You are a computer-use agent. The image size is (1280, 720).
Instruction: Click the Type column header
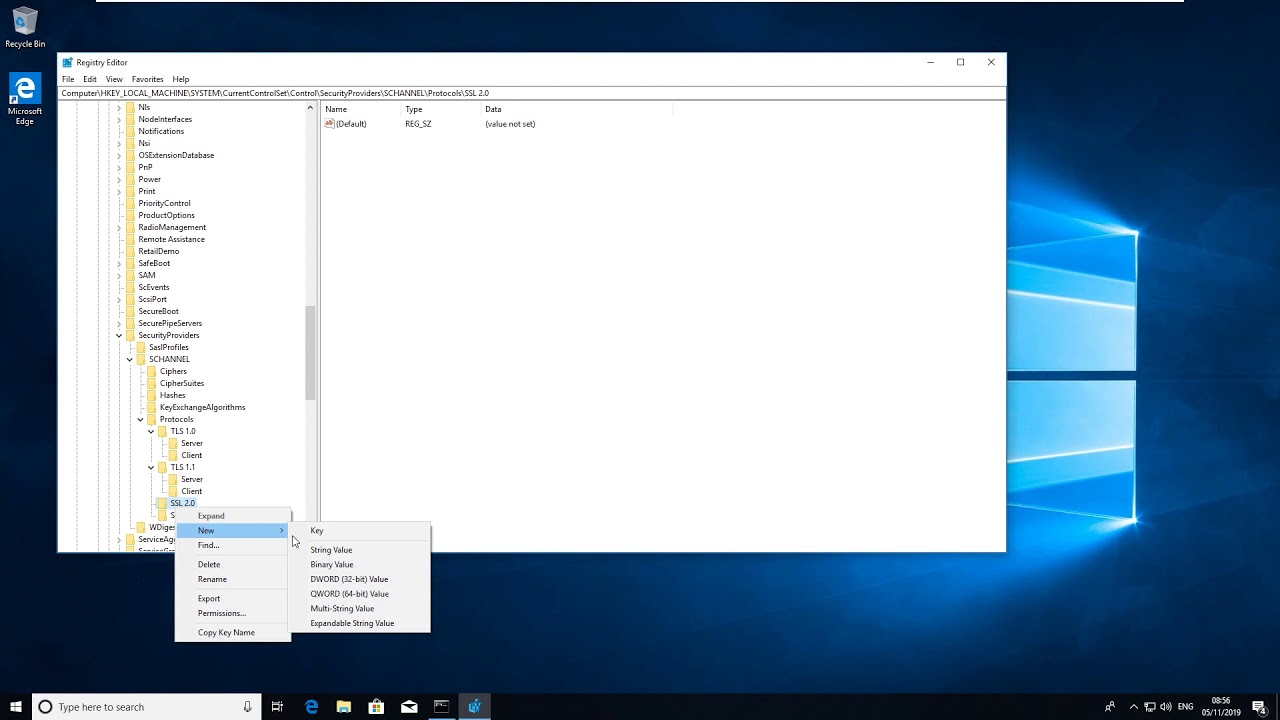(440, 109)
